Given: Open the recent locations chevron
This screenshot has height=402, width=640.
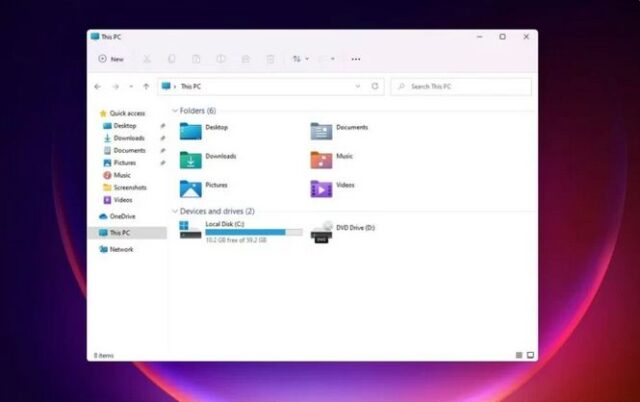Looking at the screenshot, I should click(131, 87).
